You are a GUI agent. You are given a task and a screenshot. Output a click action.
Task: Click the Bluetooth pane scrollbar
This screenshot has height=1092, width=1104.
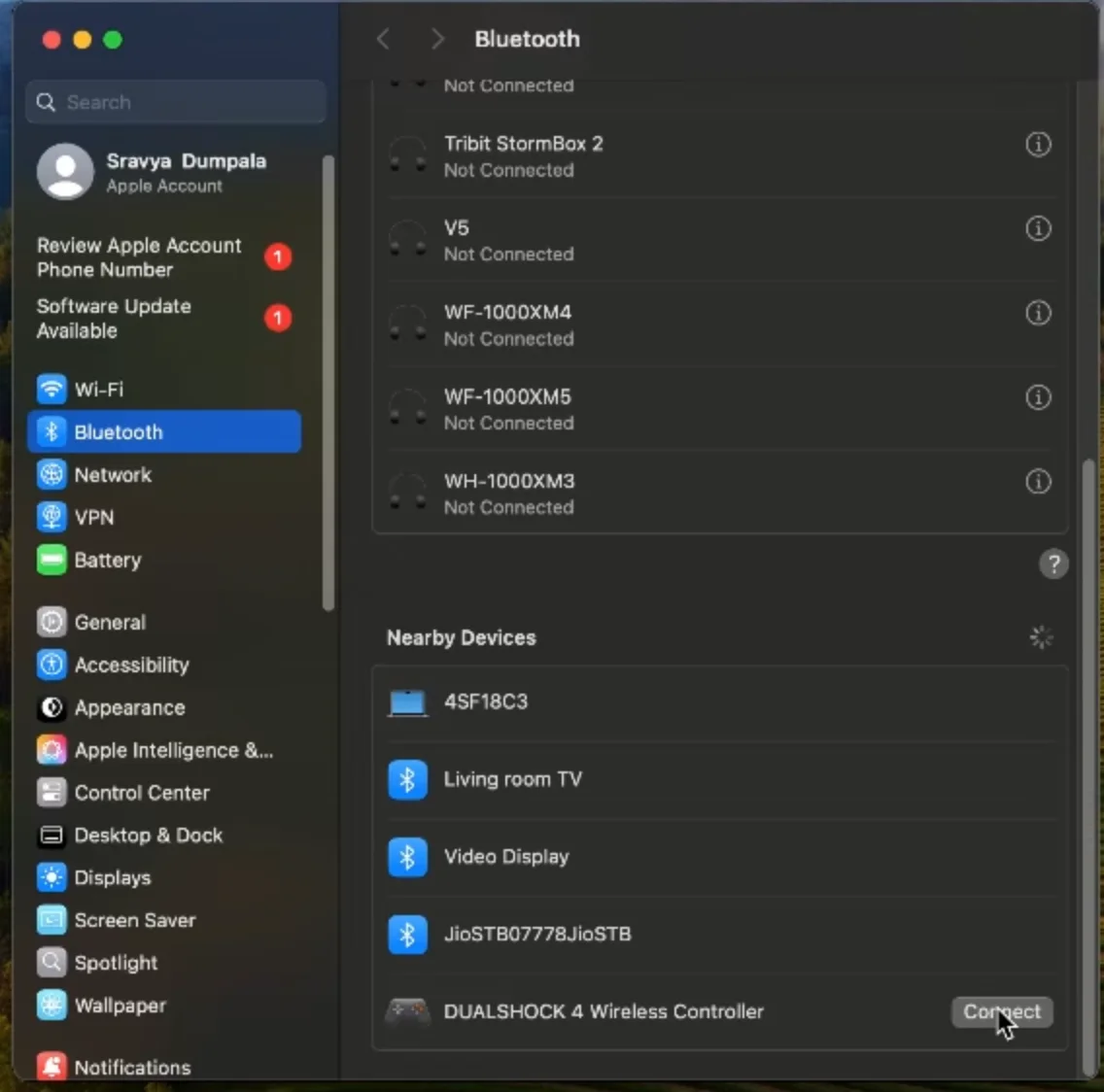click(x=1088, y=768)
